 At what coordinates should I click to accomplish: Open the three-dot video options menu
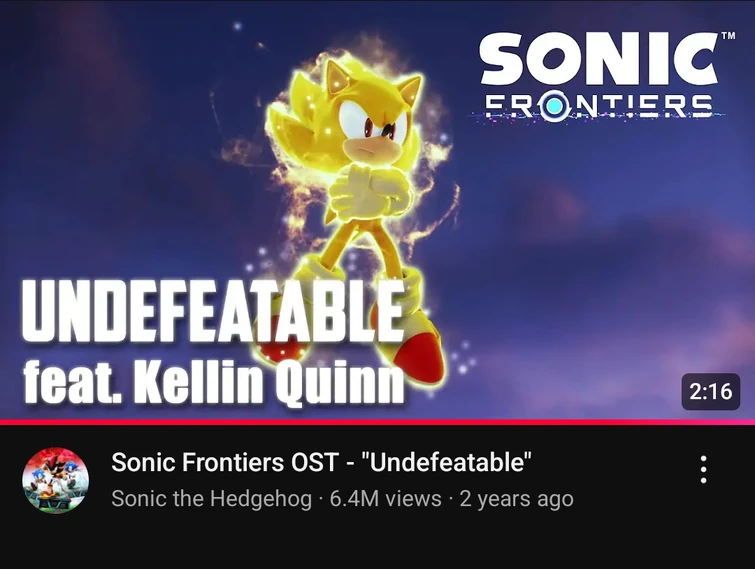tap(703, 469)
